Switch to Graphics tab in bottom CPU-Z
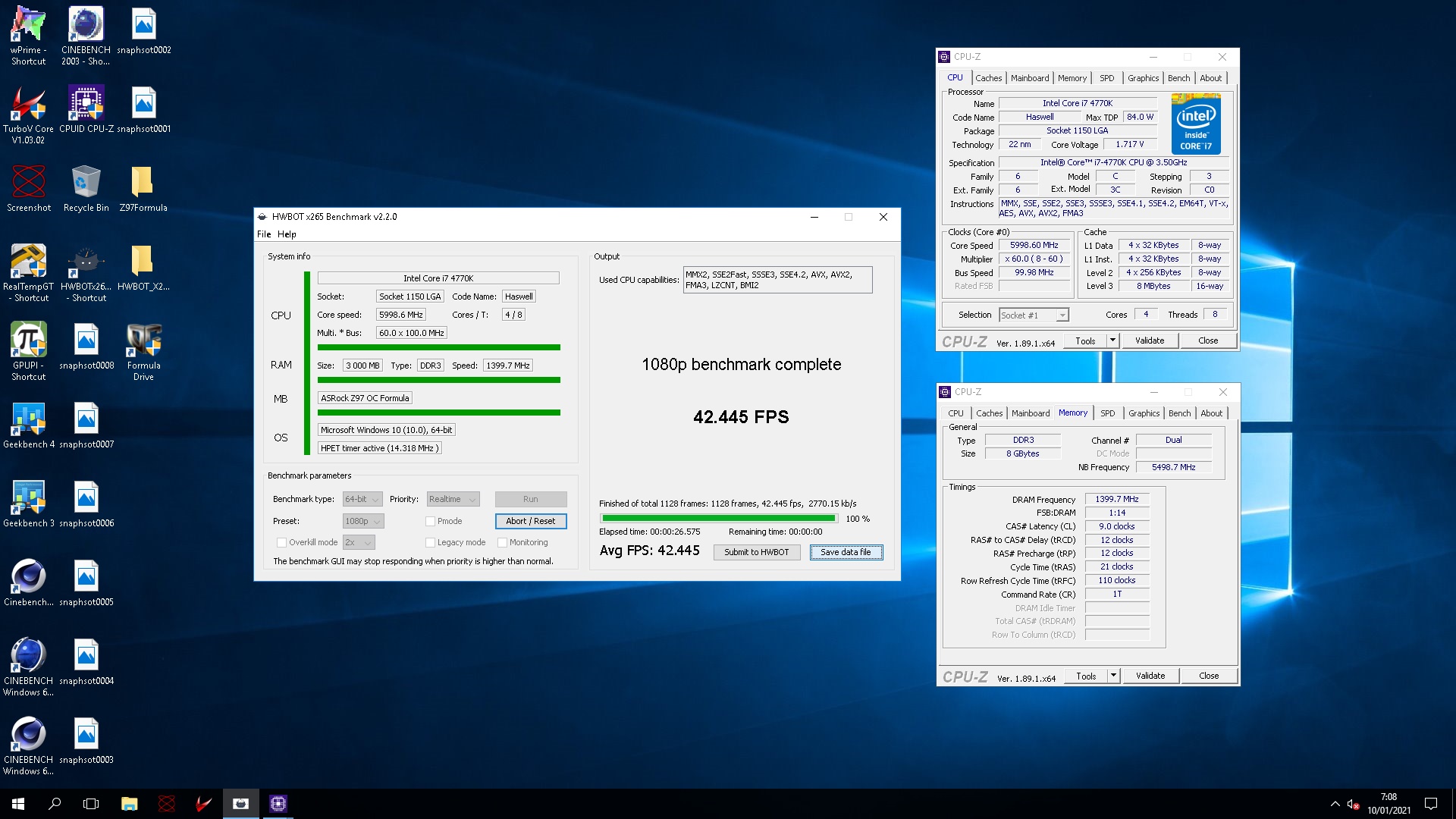The width and height of the screenshot is (1456, 819). (x=1144, y=413)
